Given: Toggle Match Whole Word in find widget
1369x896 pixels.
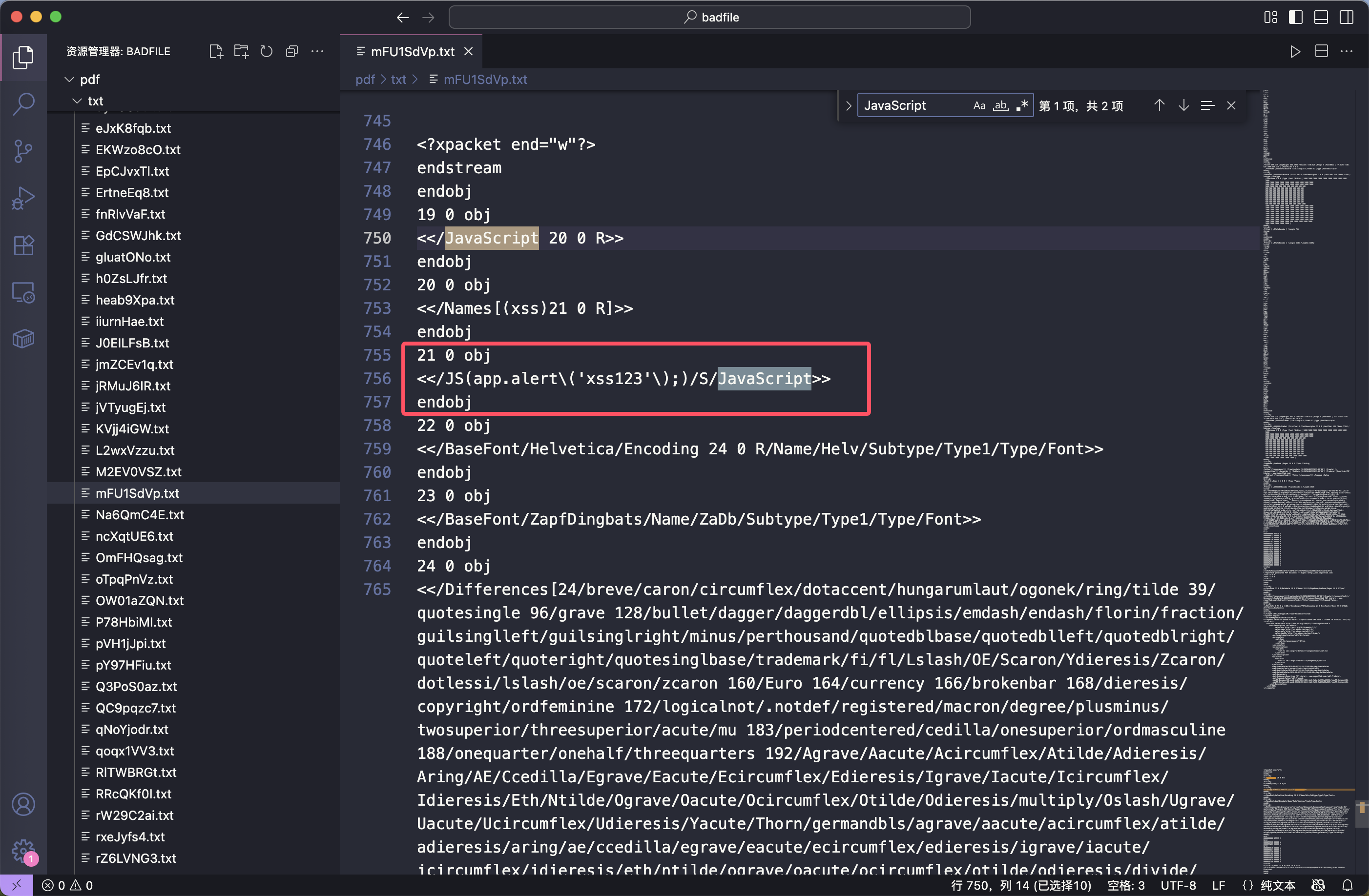Looking at the screenshot, I should tap(1000, 106).
